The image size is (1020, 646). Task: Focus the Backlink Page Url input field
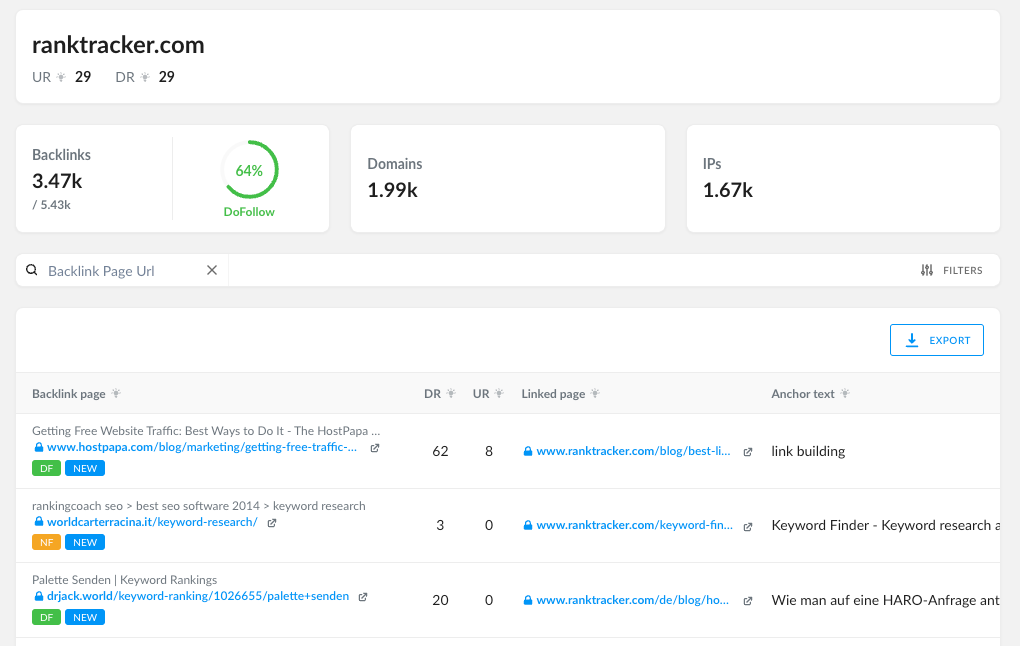[x=124, y=271]
